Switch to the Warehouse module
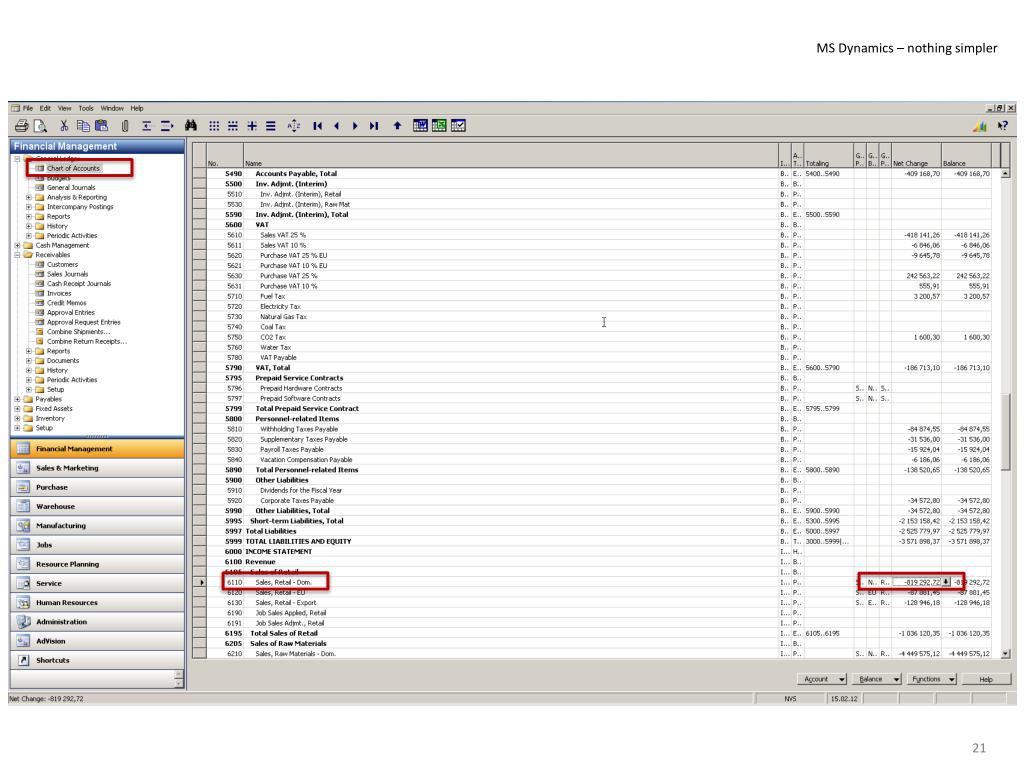The image size is (1024, 768). pyautogui.click(x=97, y=506)
